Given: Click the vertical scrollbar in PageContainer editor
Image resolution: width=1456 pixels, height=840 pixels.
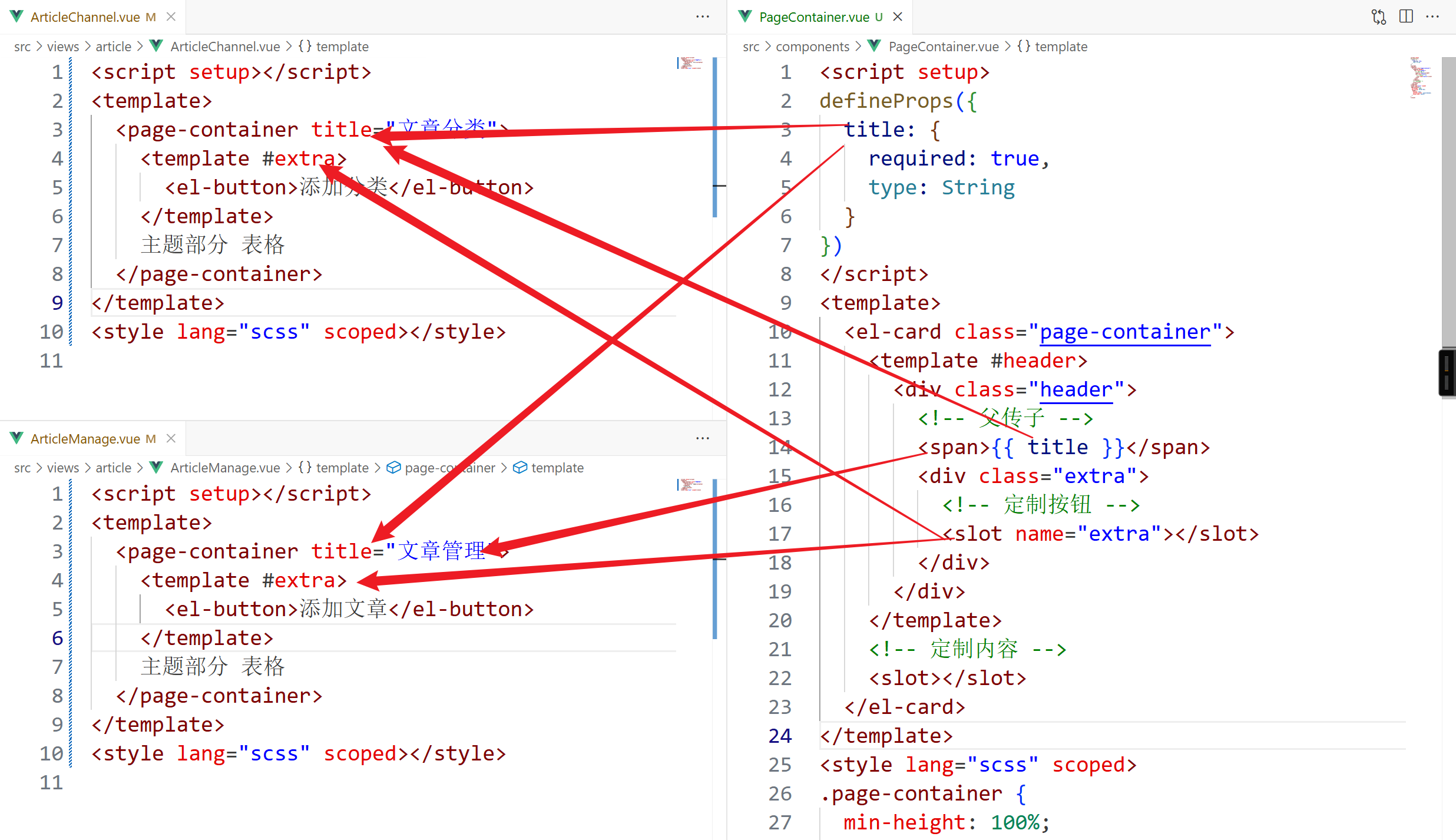Looking at the screenshot, I should tap(1448, 200).
